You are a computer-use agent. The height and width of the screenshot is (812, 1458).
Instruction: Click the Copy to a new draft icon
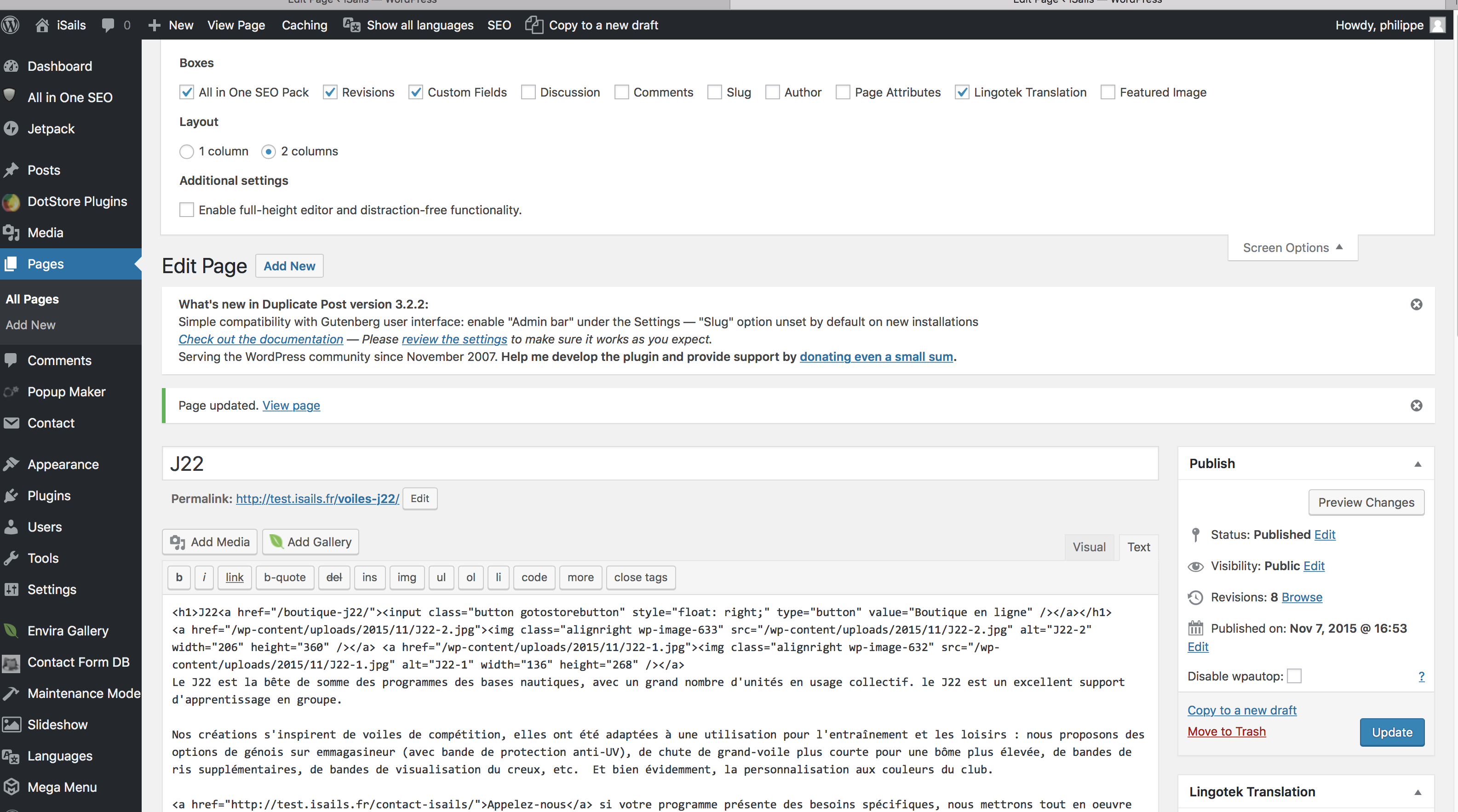pos(534,25)
